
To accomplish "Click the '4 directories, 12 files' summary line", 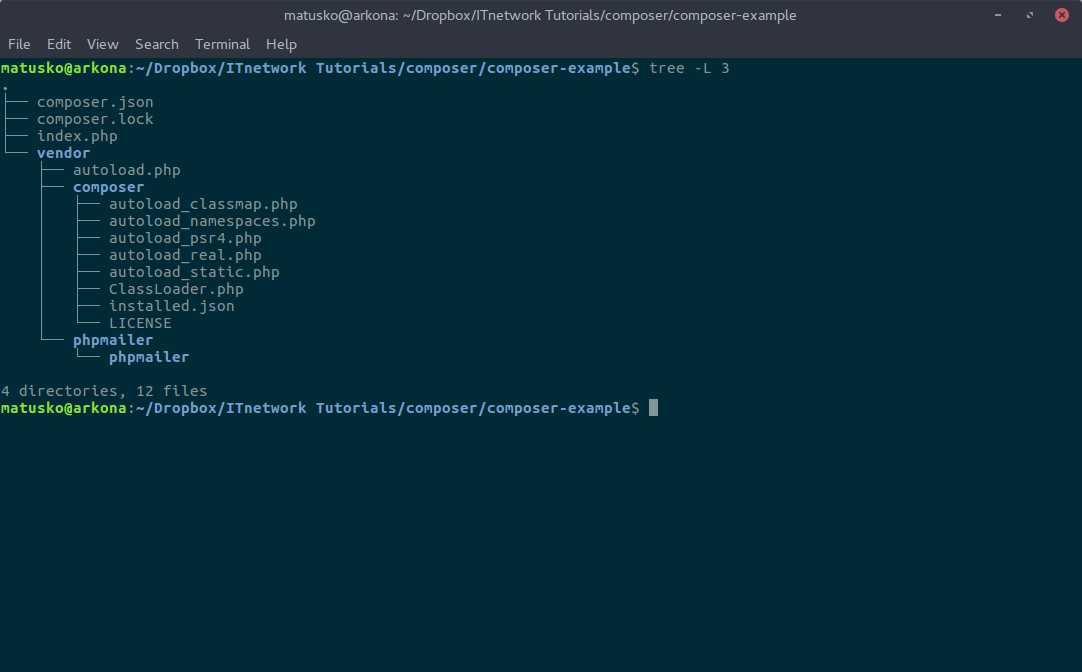I will point(103,390).
